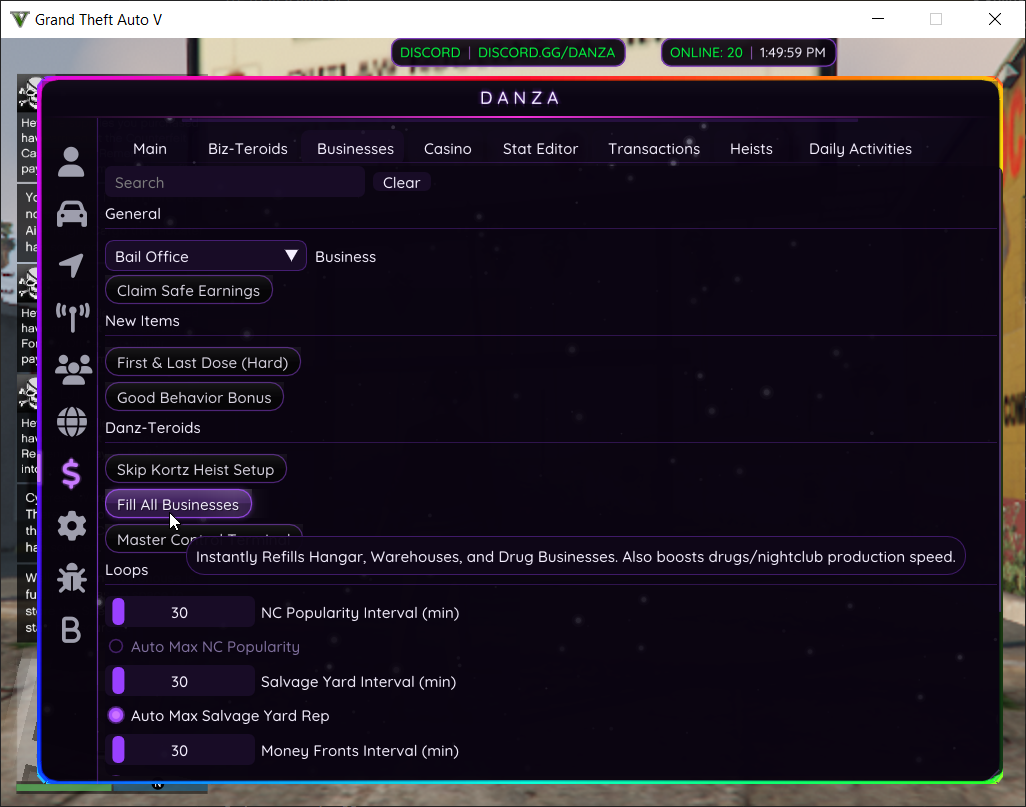The width and height of the screenshot is (1026, 807).
Task: Switch to the Stat Editor tab
Action: pos(540,149)
